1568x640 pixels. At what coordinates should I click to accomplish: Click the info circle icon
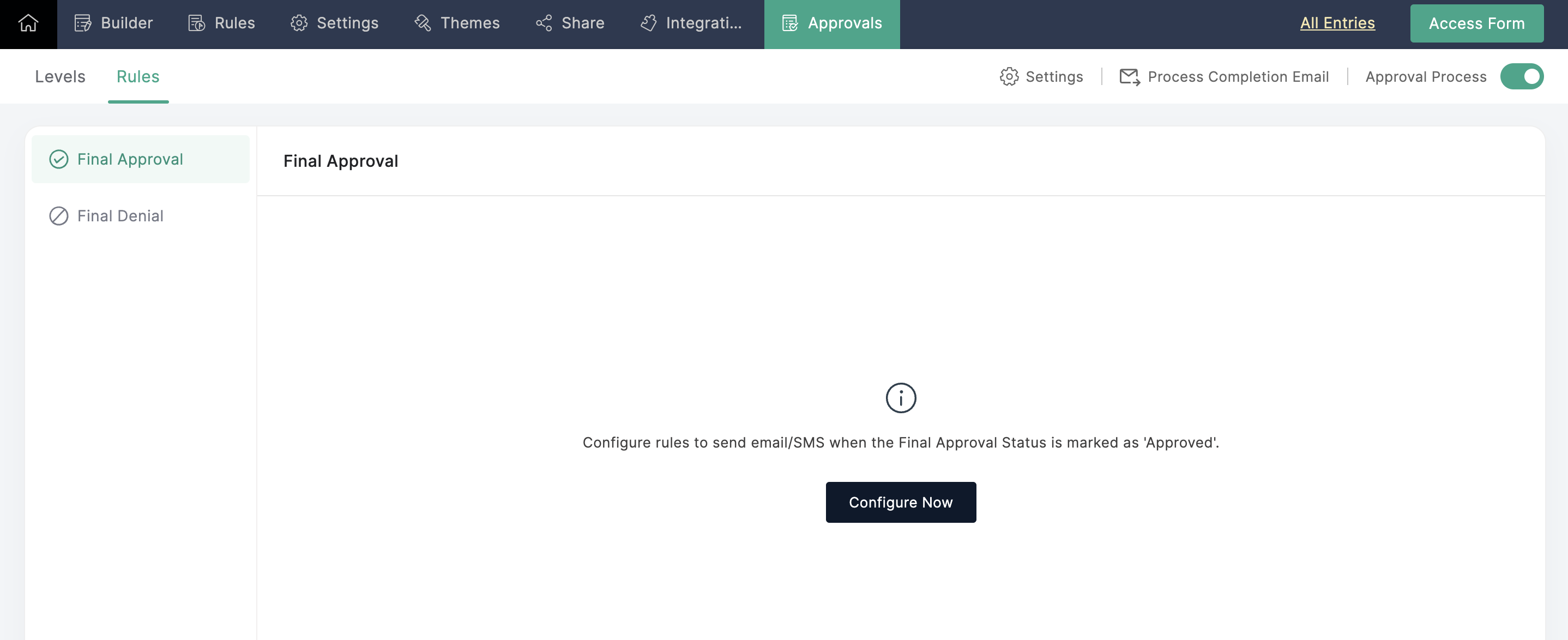click(900, 398)
